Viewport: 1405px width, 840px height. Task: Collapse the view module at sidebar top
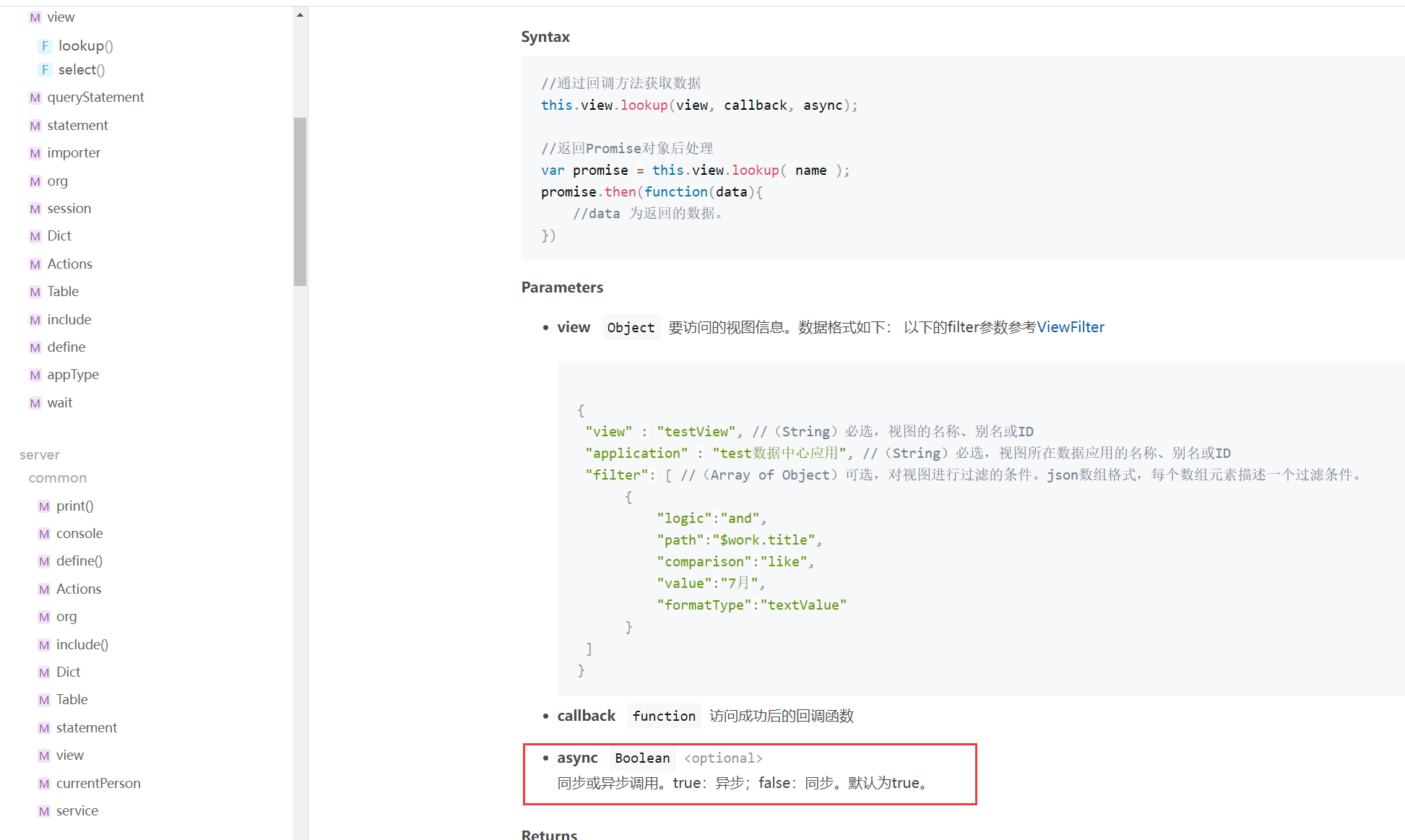(61, 17)
